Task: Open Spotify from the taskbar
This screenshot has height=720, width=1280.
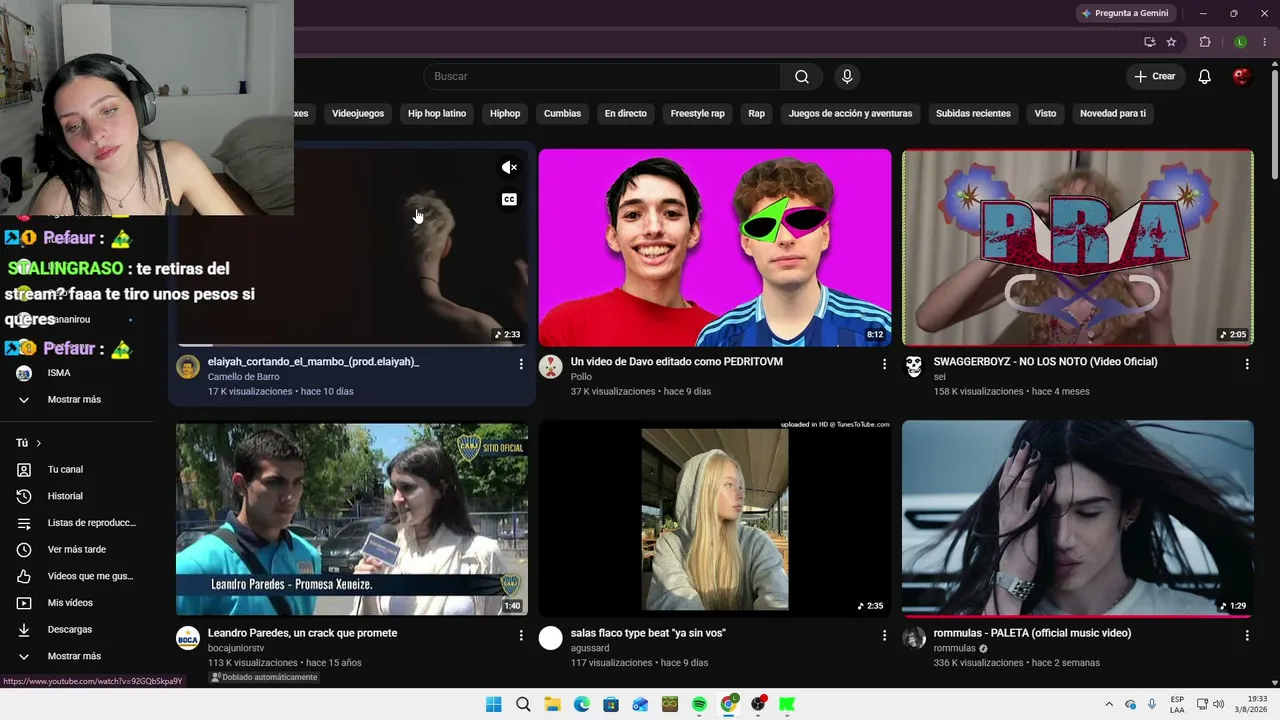Action: [x=699, y=704]
